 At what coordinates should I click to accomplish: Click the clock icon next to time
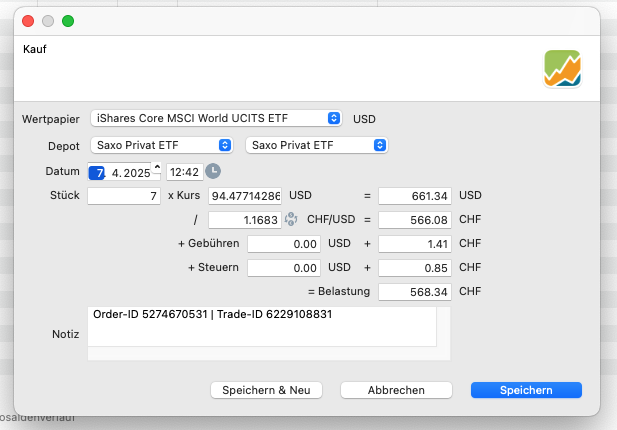pyautogui.click(x=213, y=171)
